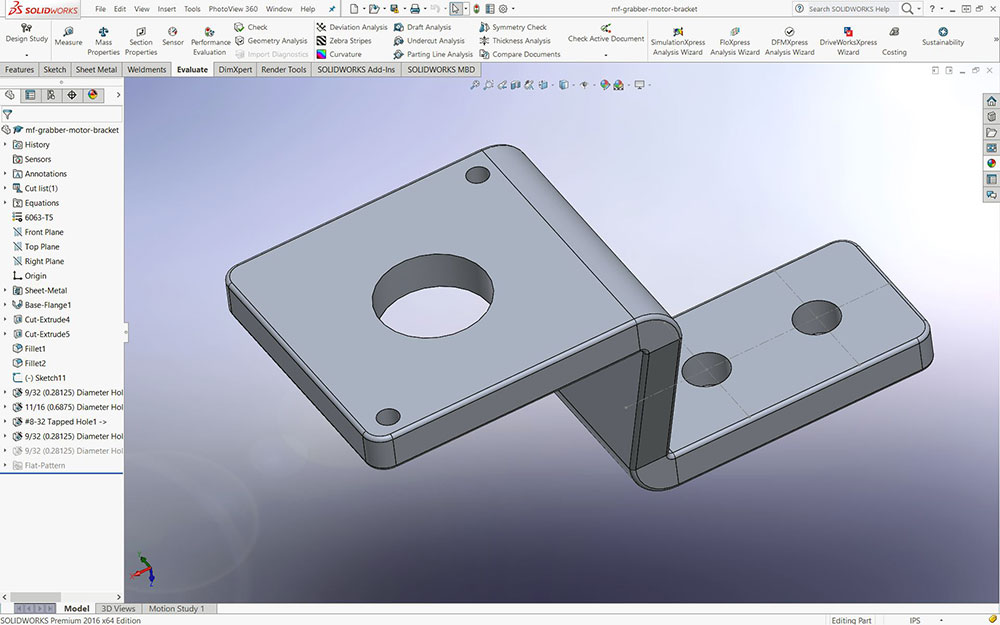Click the Mass Properties icon
The width and height of the screenshot is (1000, 625).
(x=103, y=39)
